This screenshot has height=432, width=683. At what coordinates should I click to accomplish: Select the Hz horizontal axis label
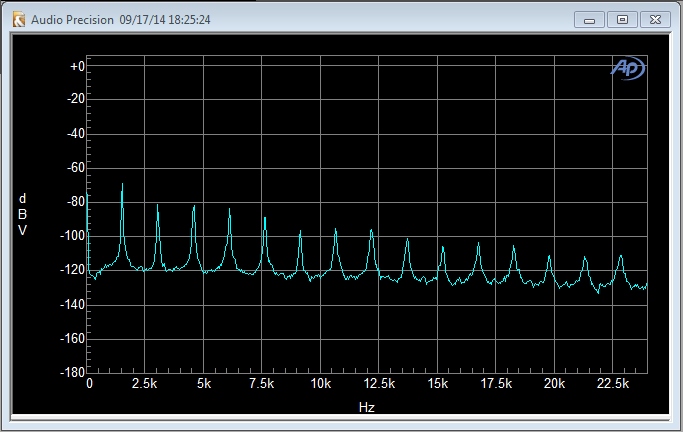pos(367,407)
